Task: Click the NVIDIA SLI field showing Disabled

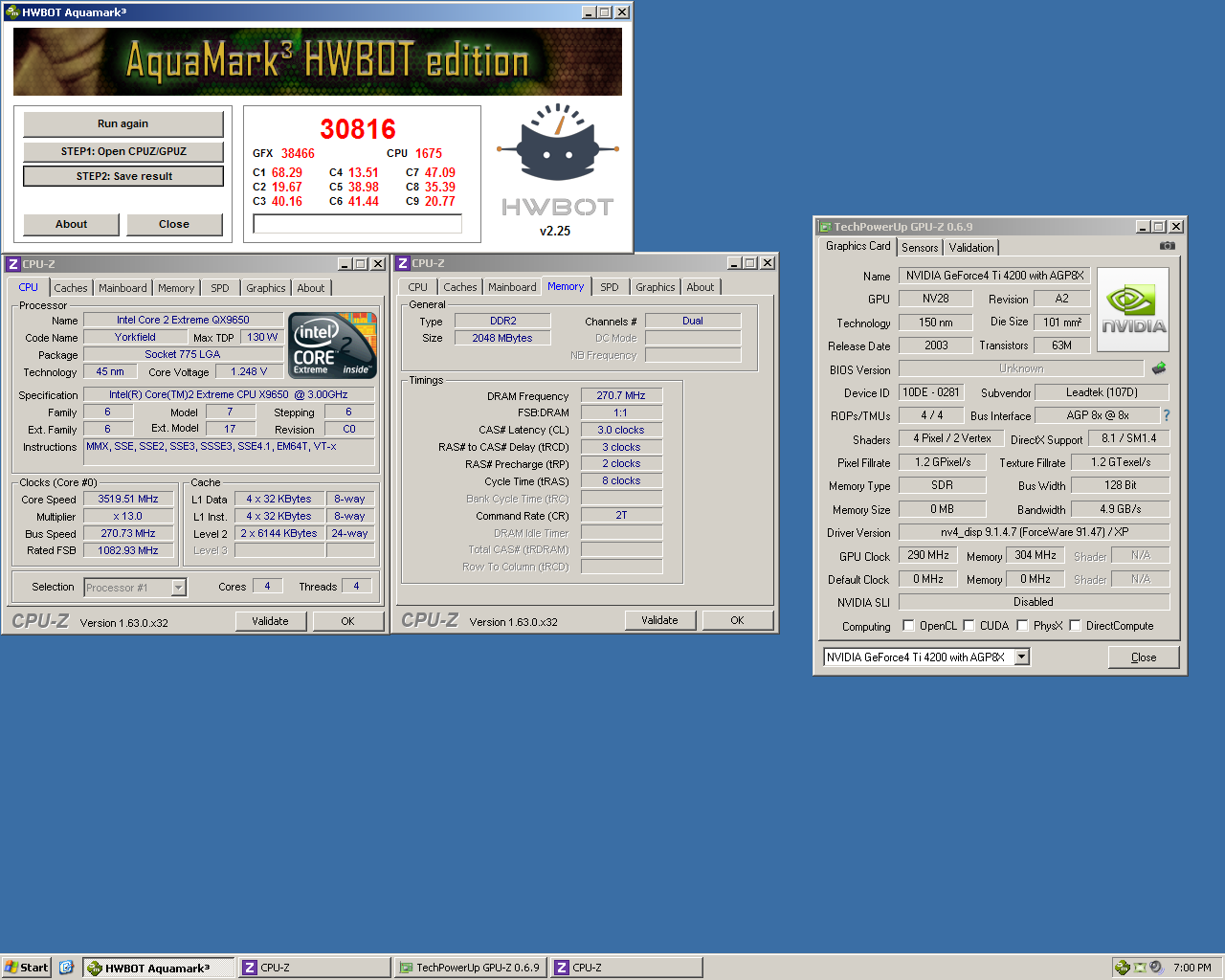Action: tap(1034, 602)
